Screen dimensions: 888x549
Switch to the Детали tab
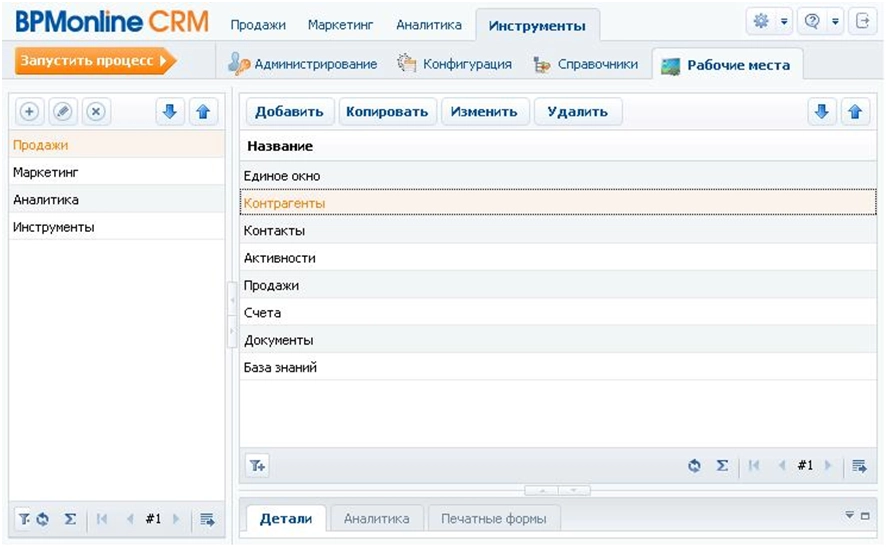[x=286, y=518]
